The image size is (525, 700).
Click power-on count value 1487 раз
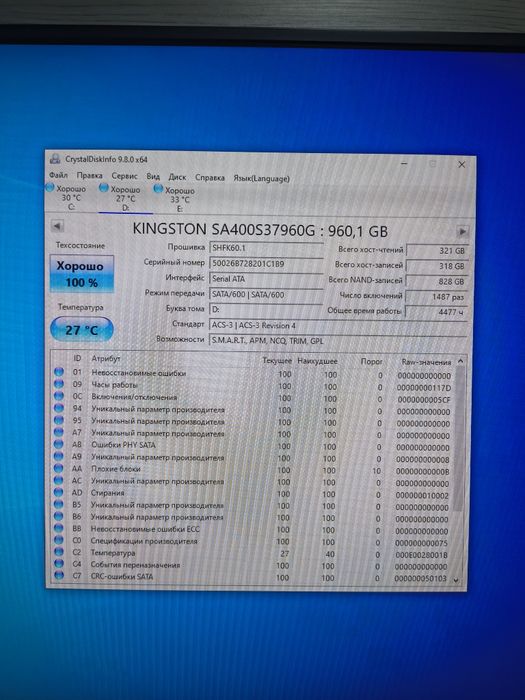click(x=437, y=297)
